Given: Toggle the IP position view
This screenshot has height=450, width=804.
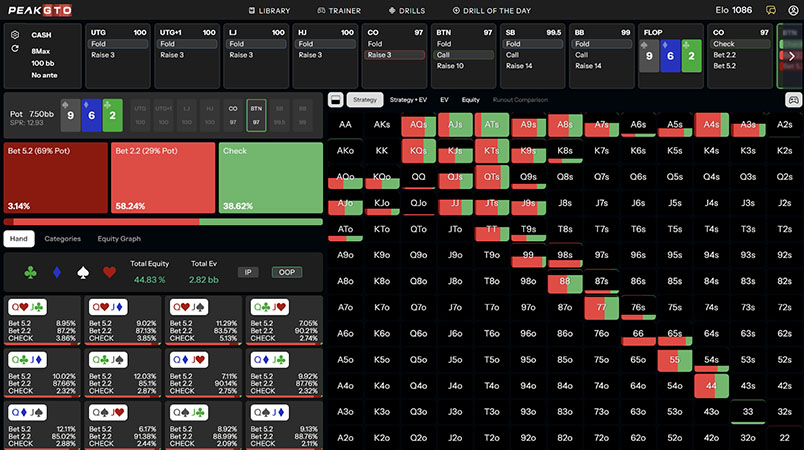Looking at the screenshot, I should click(x=248, y=272).
